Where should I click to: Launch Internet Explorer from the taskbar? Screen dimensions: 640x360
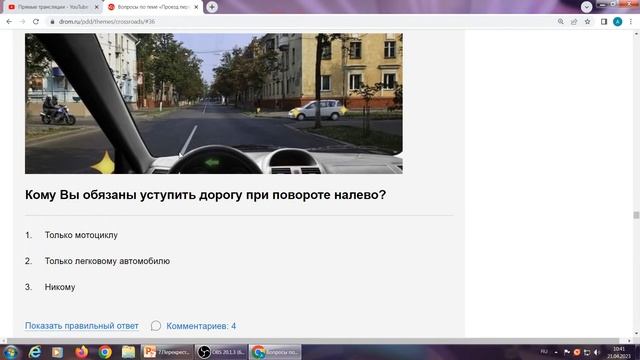tap(35, 352)
